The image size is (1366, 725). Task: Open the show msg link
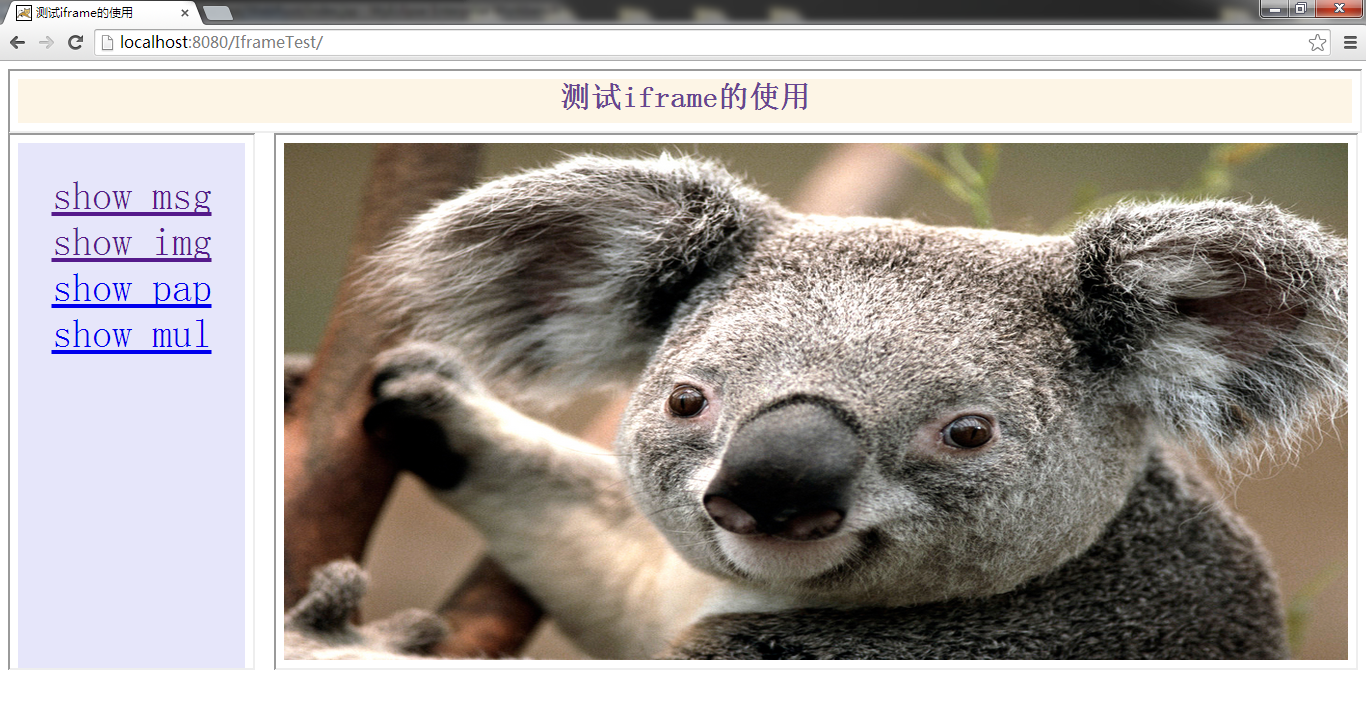click(131, 197)
